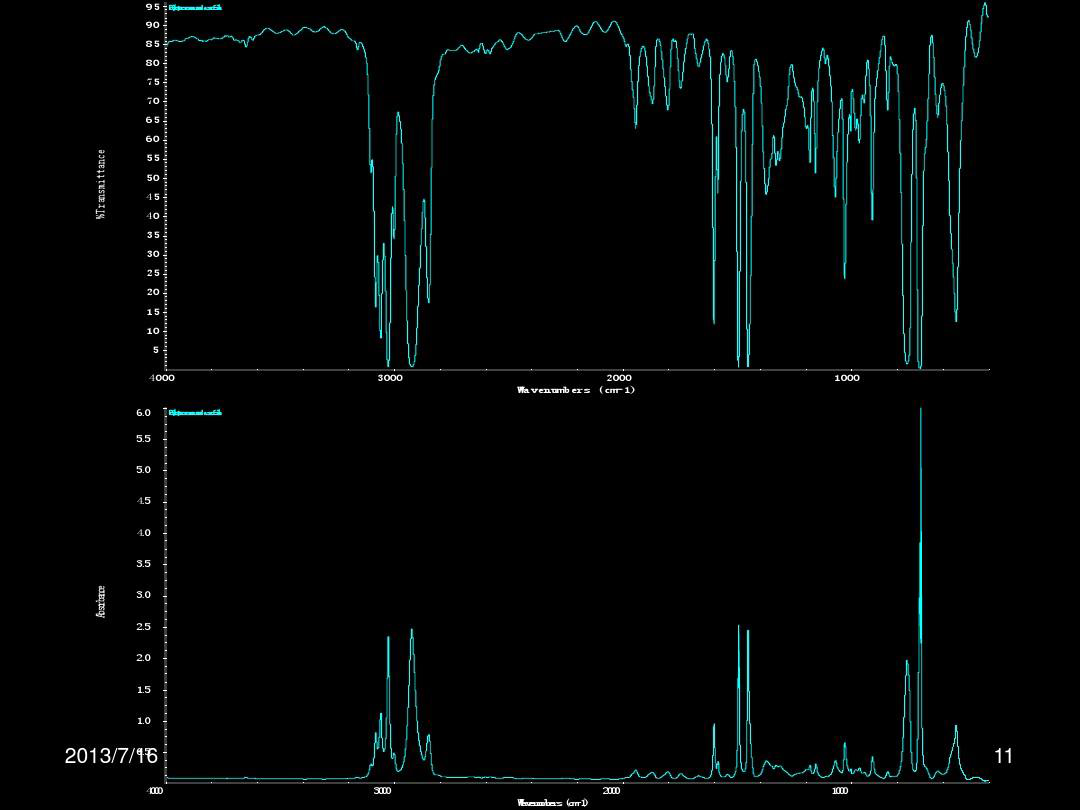Click the 50 value on the transmittance scale
This screenshot has height=810, width=1080.
click(x=153, y=178)
